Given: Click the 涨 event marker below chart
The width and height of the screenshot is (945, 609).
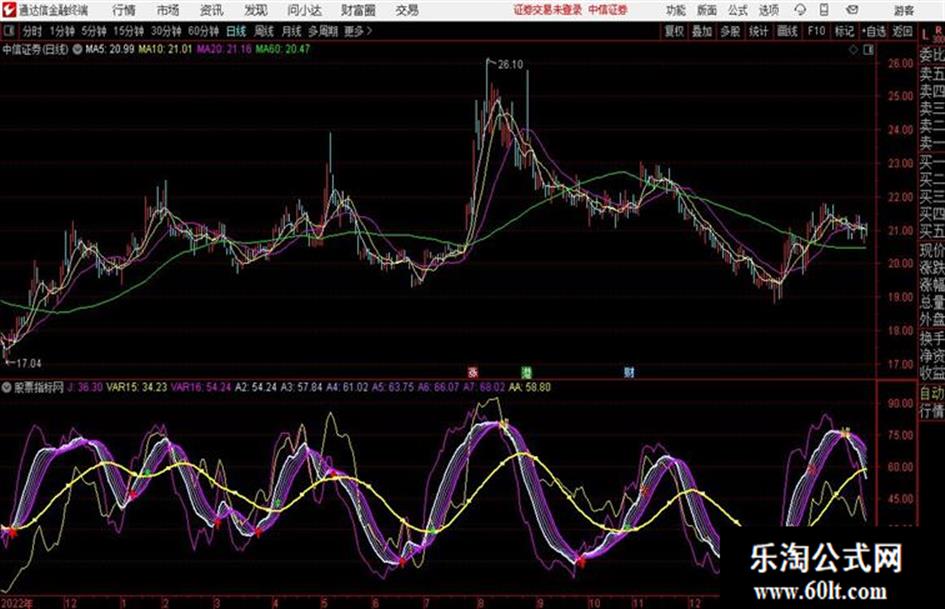Looking at the screenshot, I should [x=473, y=372].
